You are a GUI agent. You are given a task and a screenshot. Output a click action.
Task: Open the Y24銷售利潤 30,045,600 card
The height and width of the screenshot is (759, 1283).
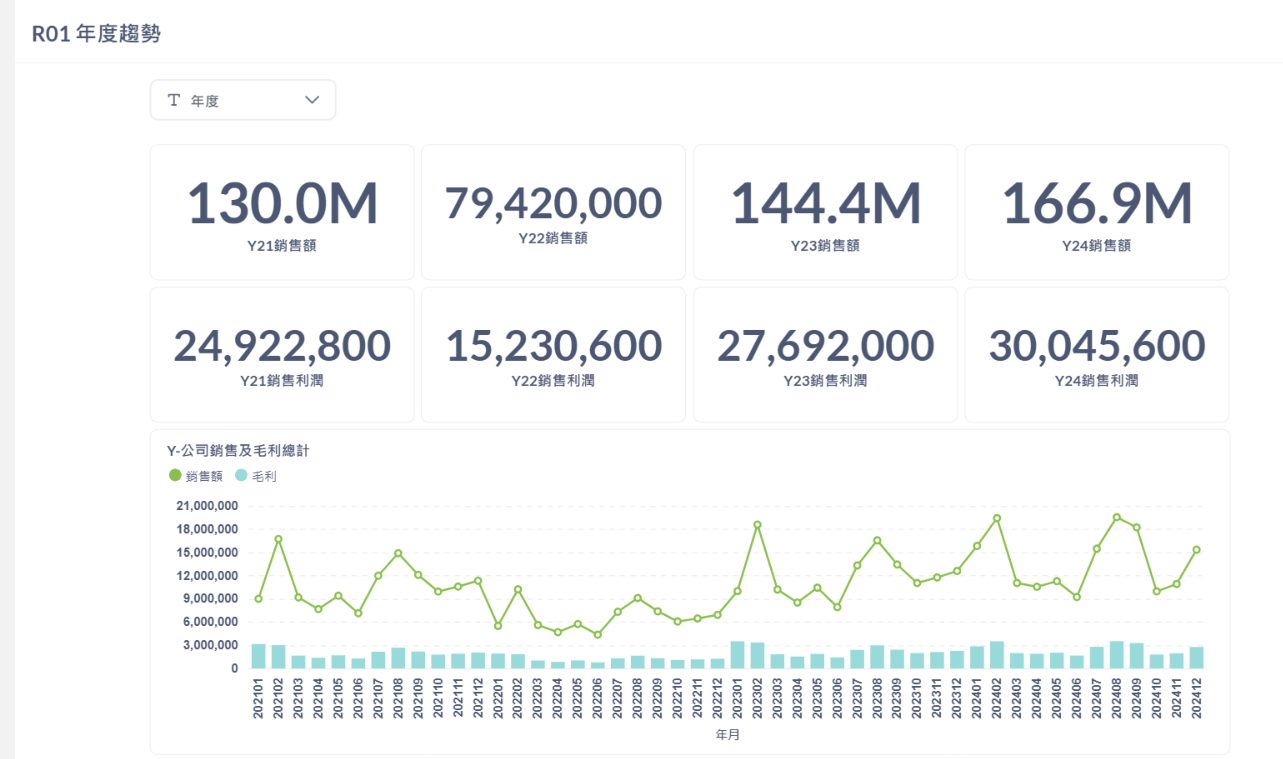pos(1097,354)
